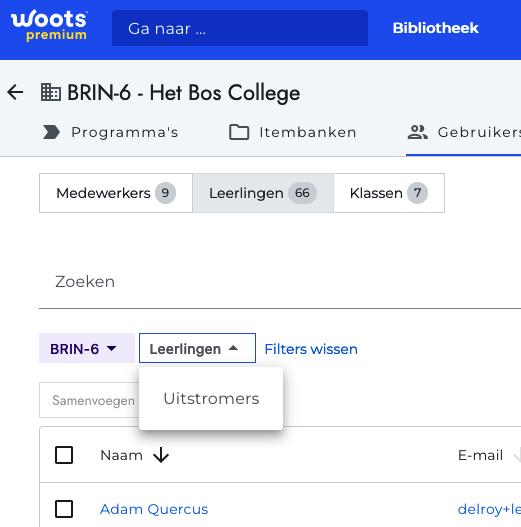Click the Gebruikers people icon
This screenshot has height=527, width=521.
(x=417, y=132)
